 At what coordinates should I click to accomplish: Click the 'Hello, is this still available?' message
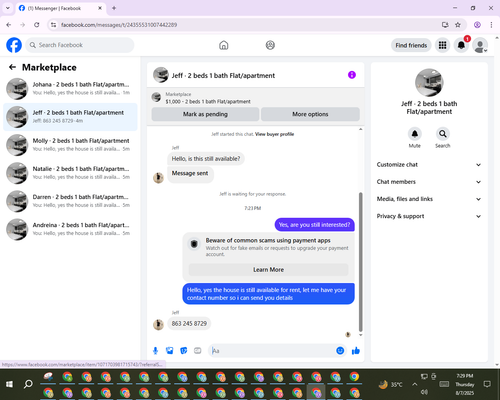(x=206, y=159)
